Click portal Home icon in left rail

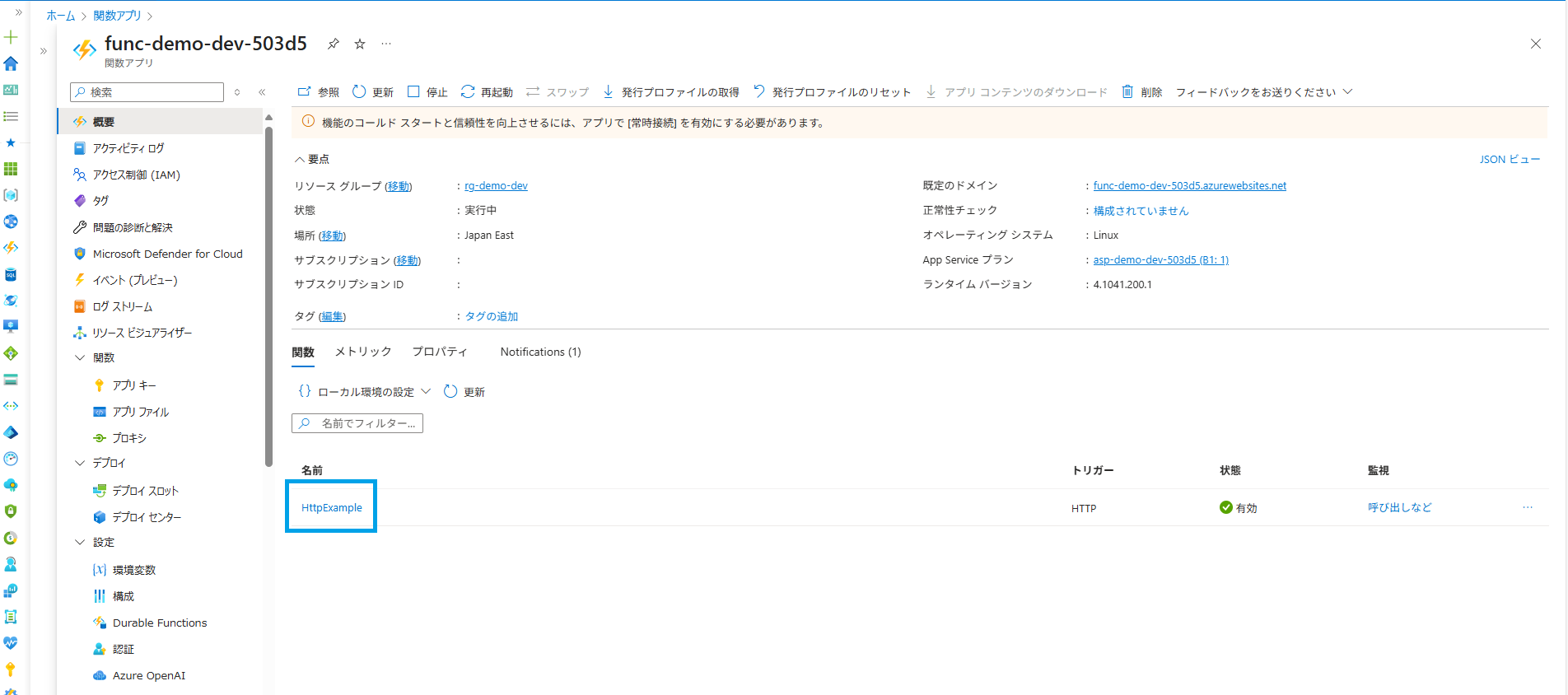coord(11,63)
